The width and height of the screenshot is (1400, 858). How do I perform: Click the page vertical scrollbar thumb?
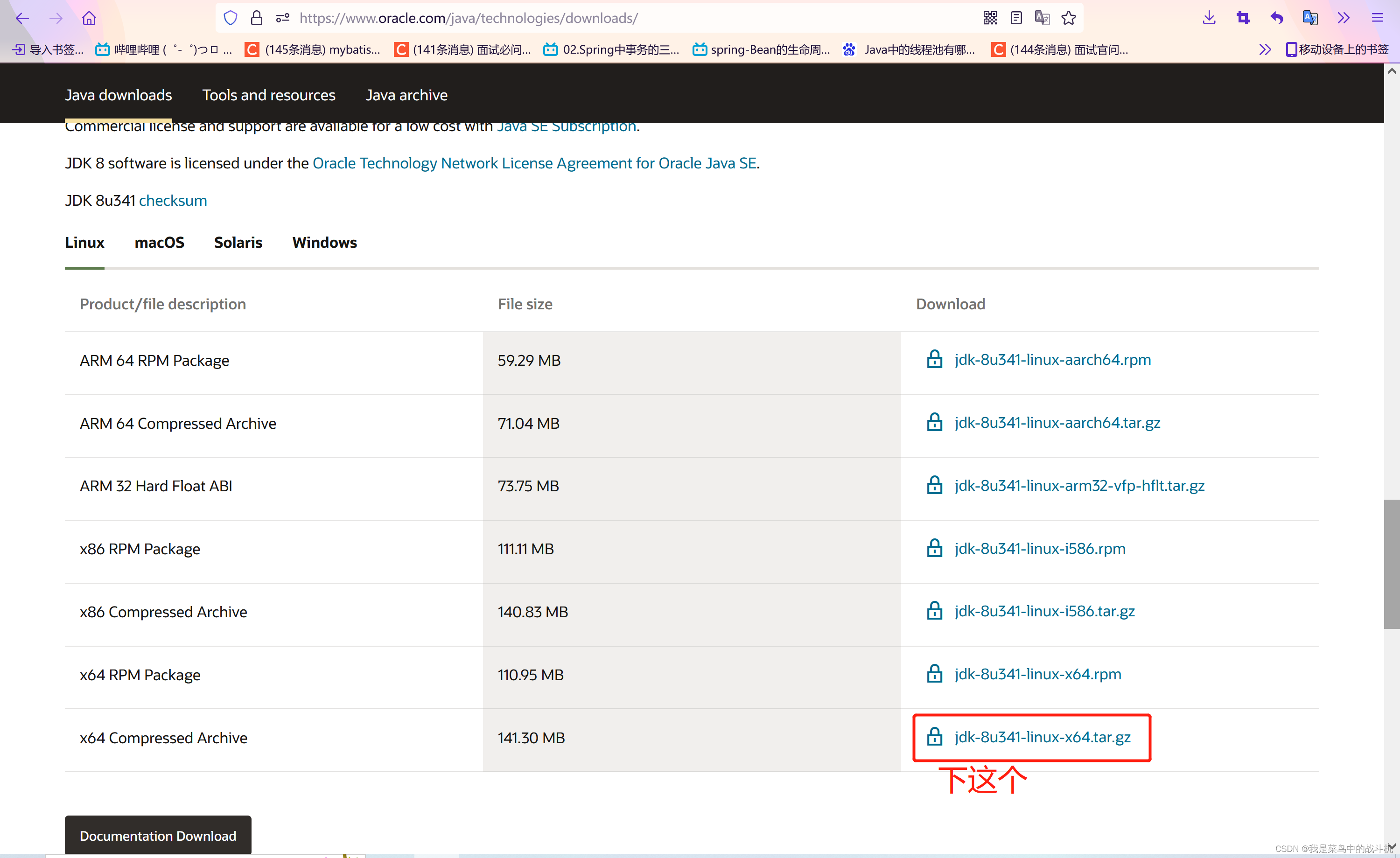(1391, 563)
